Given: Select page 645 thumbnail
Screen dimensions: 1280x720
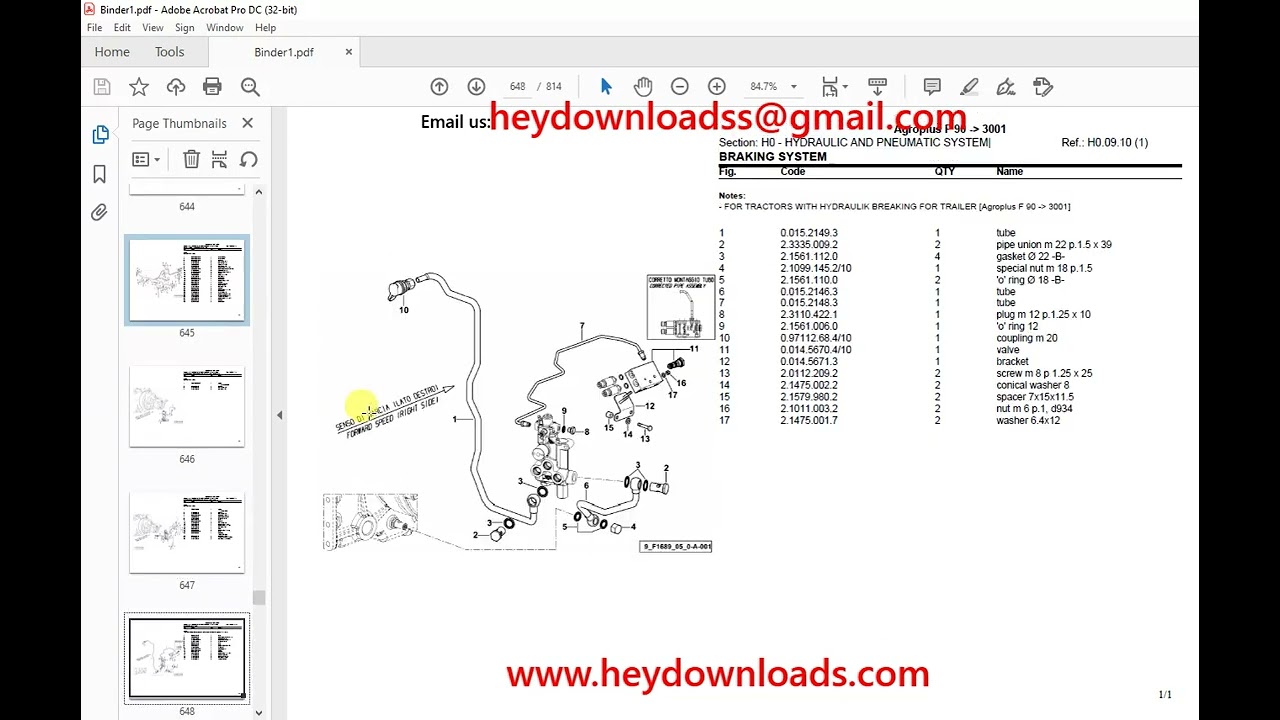Looking at the screenshot, I should 187,280.
